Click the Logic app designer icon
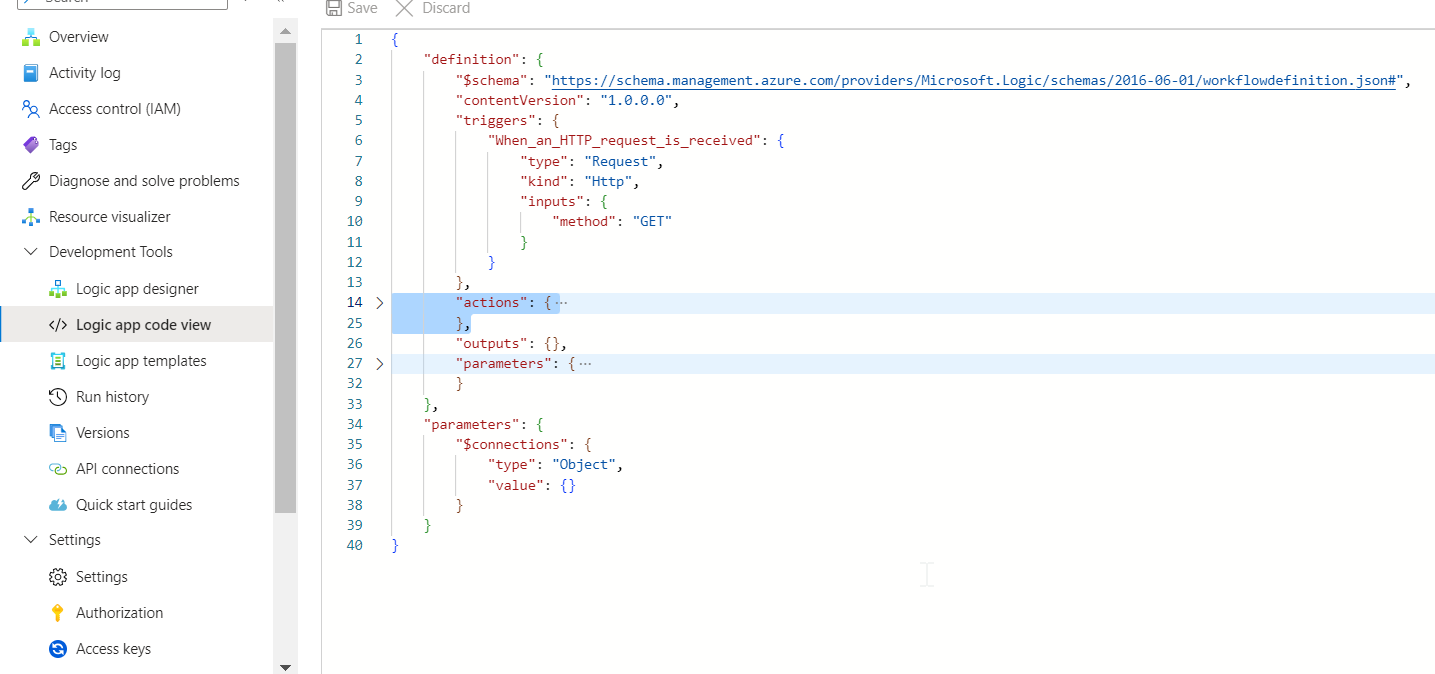 pos(57,289)
